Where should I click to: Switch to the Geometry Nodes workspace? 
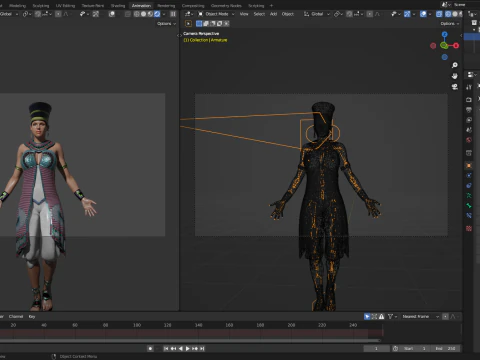(226, 6)
